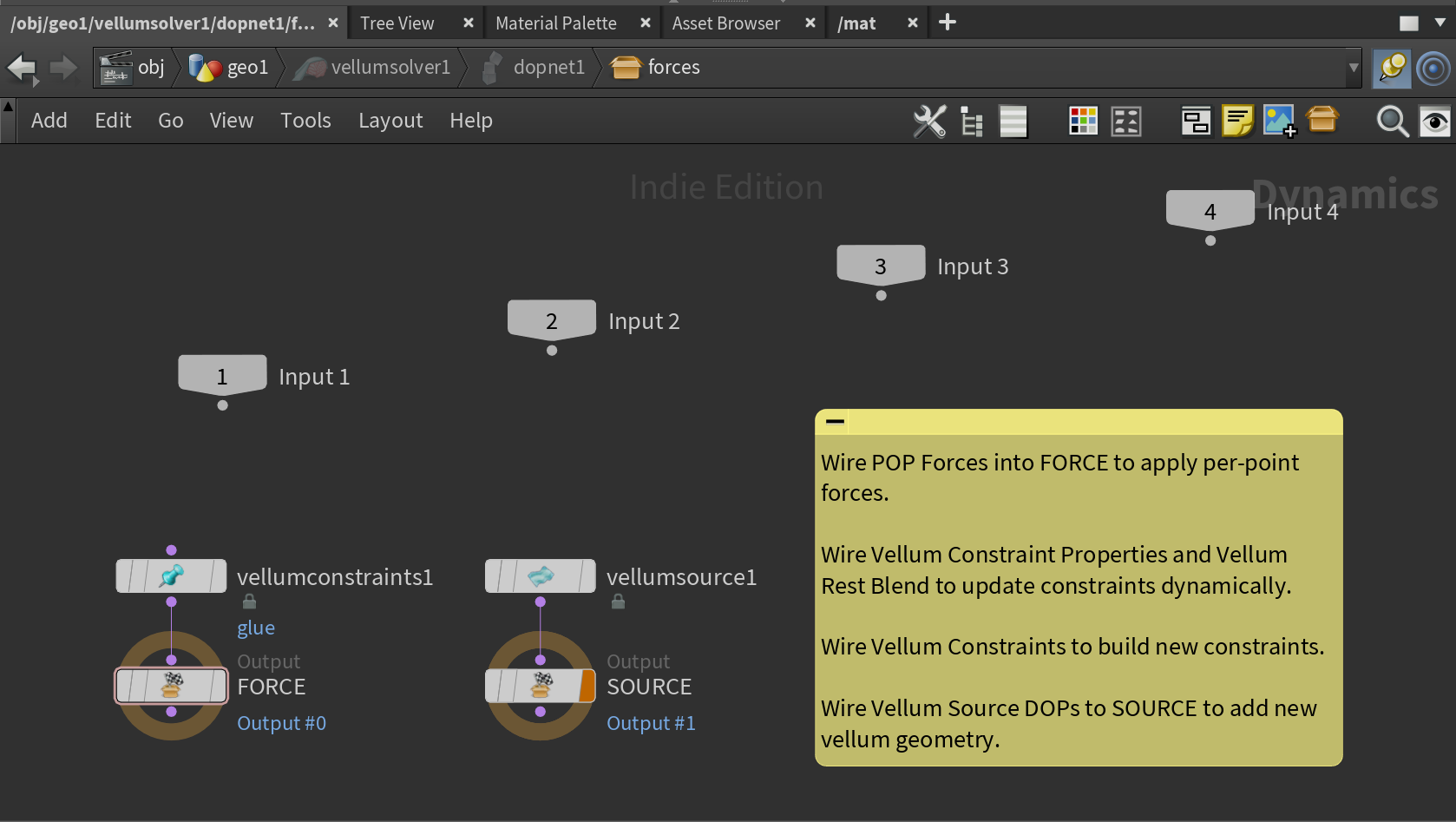Click the Output #0 label
The height and width of the screenshot is (822, 1456).
[x=282, y=723]
